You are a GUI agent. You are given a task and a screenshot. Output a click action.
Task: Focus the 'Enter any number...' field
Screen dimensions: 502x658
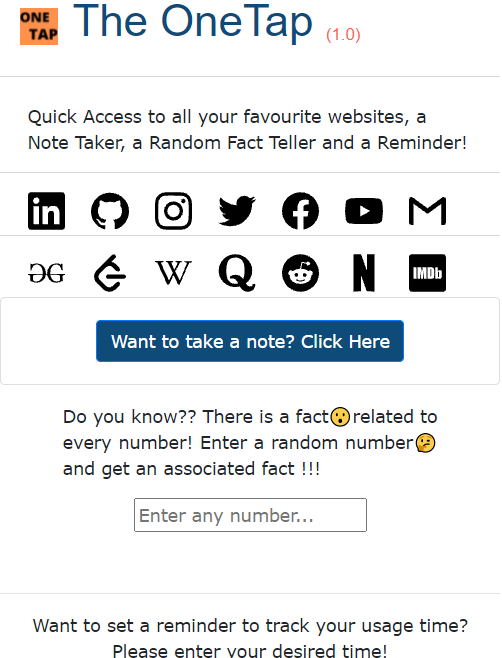(250, 515)
